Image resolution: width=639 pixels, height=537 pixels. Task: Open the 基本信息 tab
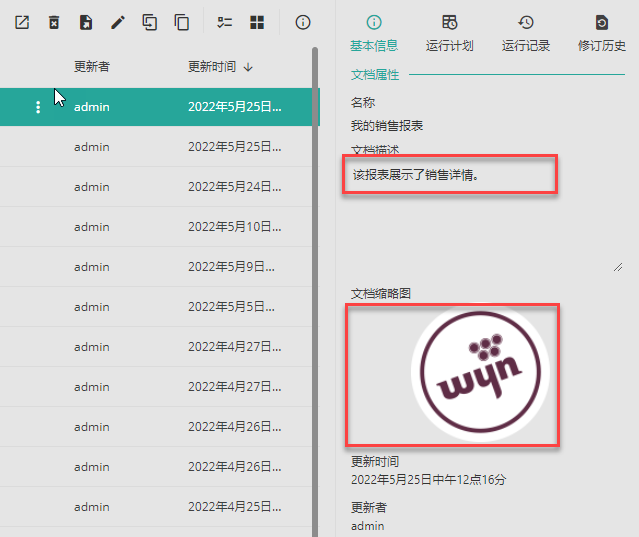tap(374, 33)
